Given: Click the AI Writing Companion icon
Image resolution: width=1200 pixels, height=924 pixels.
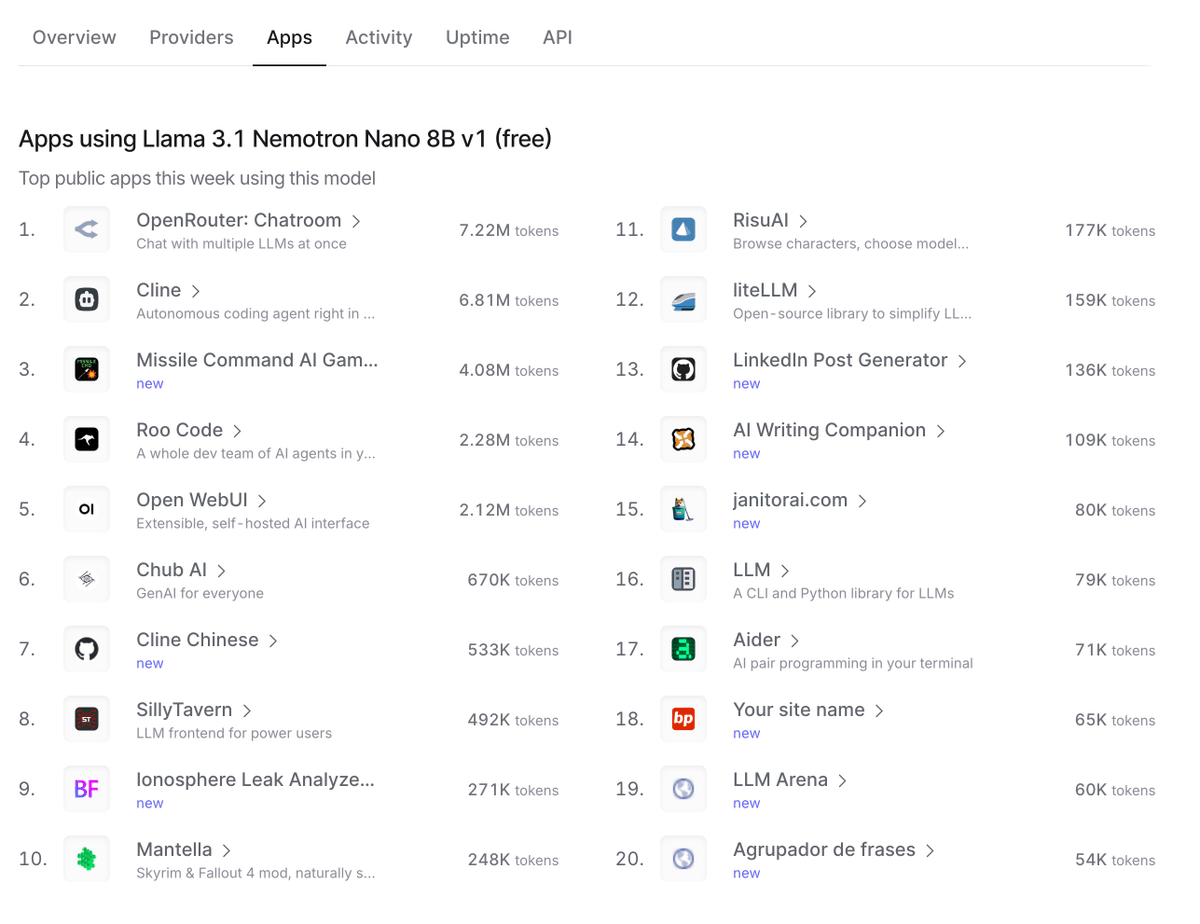Looking at the screenshot, I should pyautogui.click(x=684, y=440).
